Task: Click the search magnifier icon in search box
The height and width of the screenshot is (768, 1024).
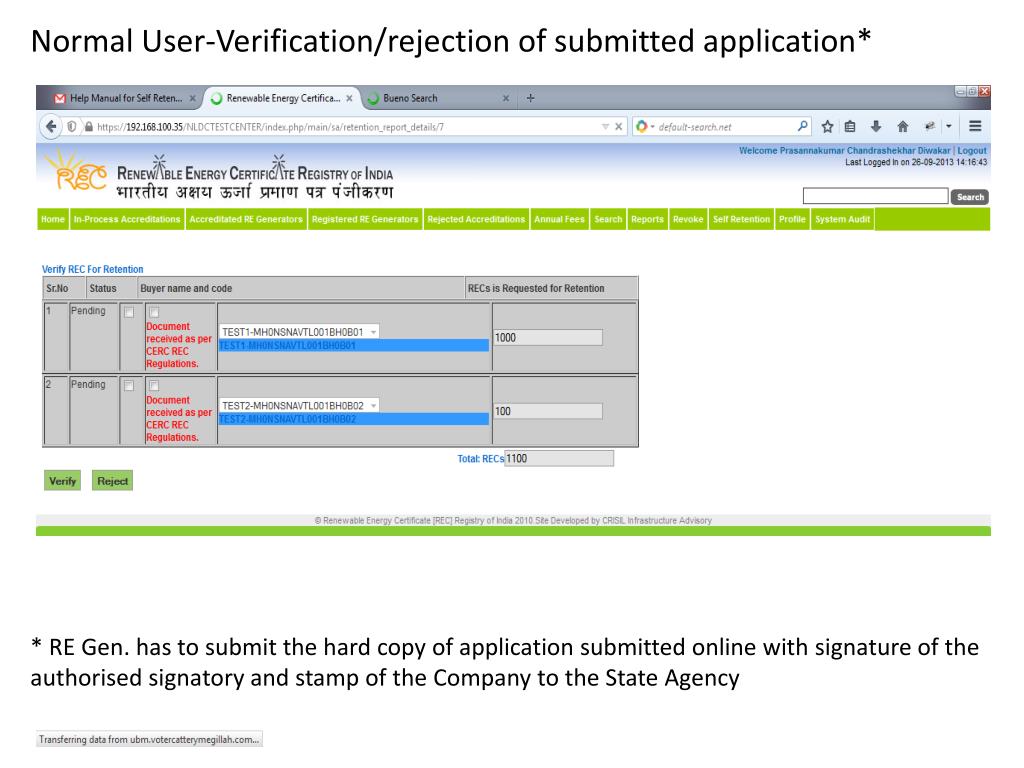Action: coord(803,126)
